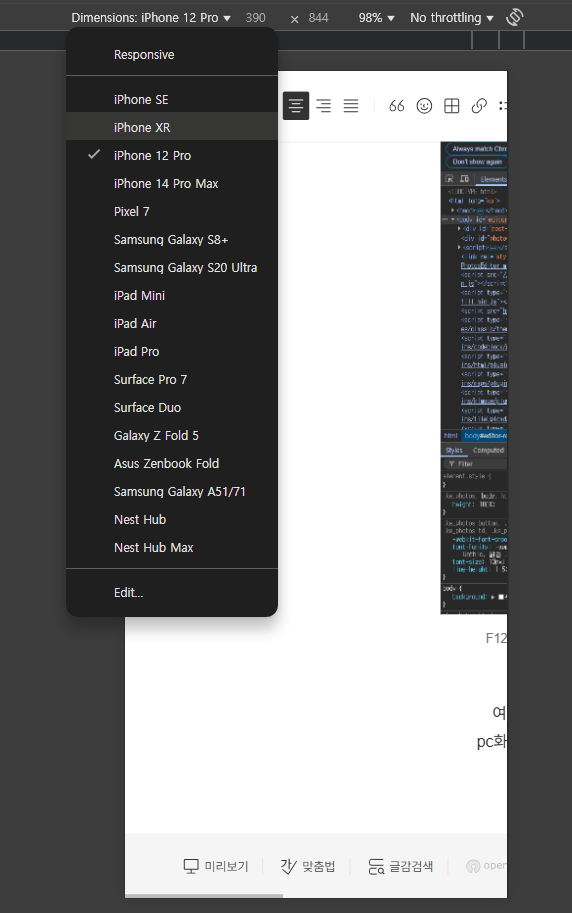Screen dimensions: 572x913
Task: Insert a table with grid icon
Action: pos(451,106)
